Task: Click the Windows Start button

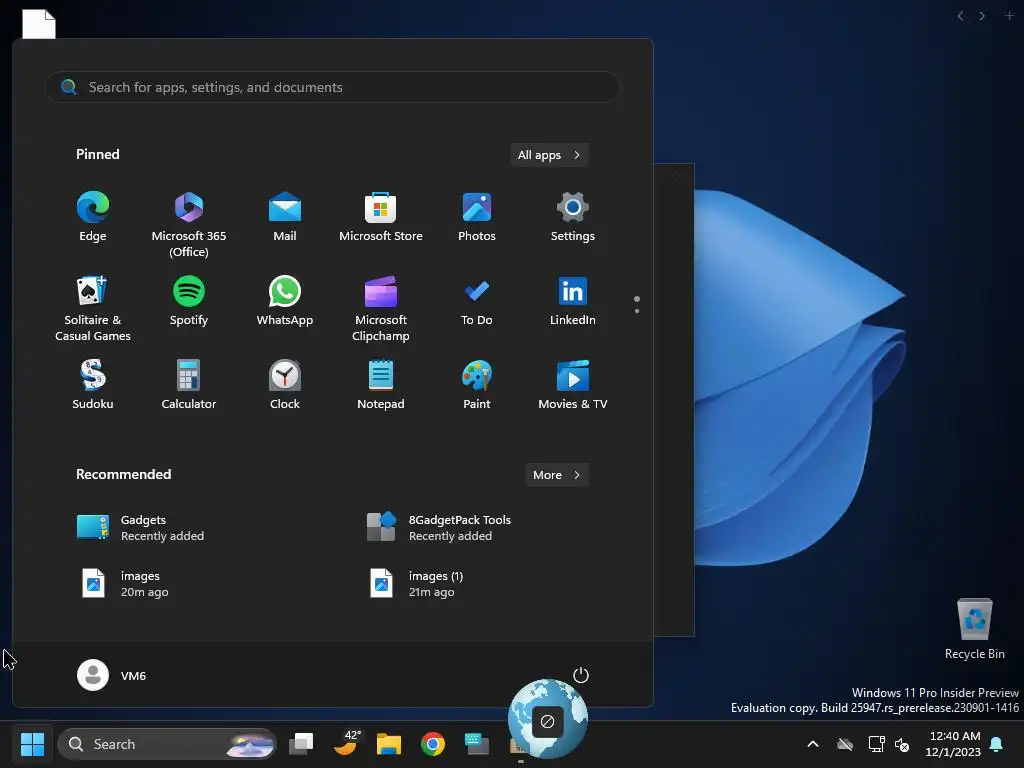Action: [32, 744]
